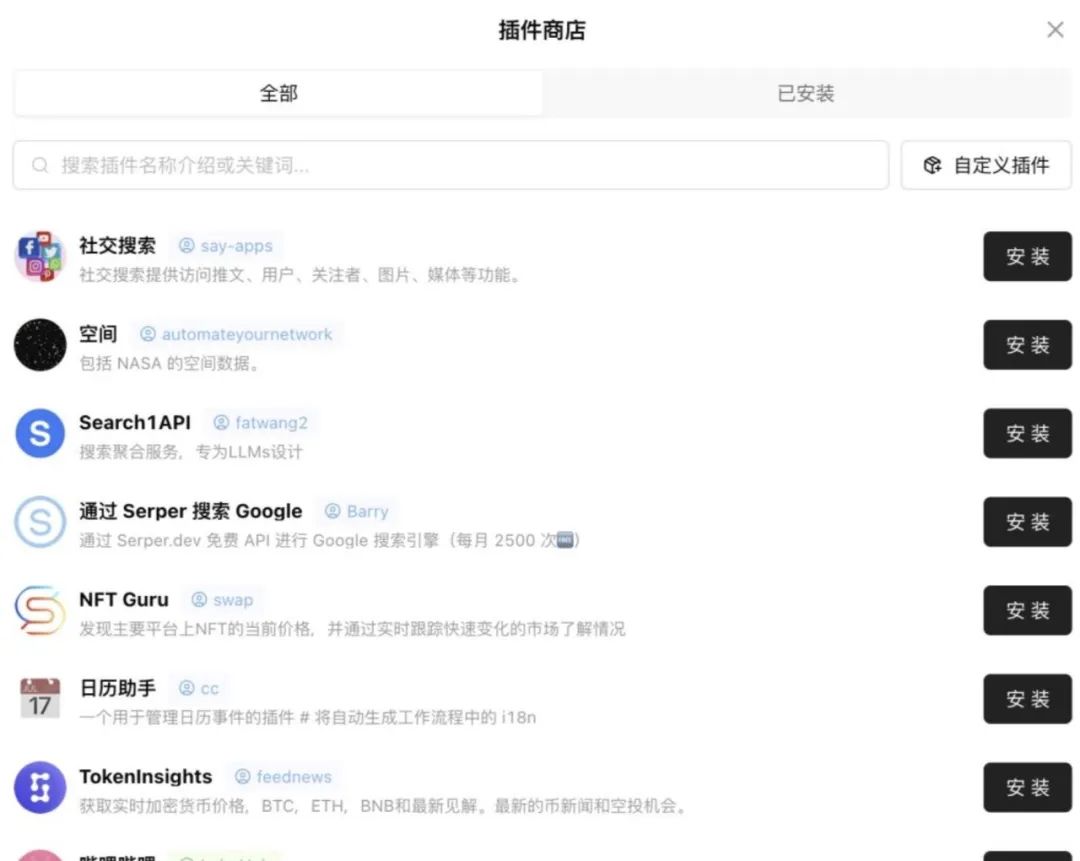Open author tag swap
The height and width of the screenshot is (861, 1080).
click(222, 599)
